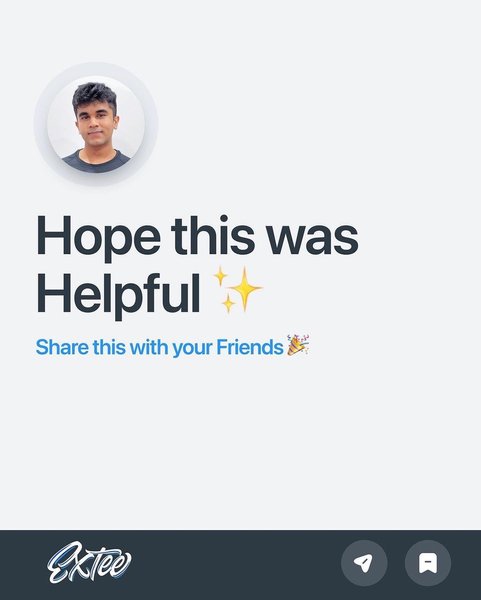
Task: Select the Hope this was heading line
Action: (197, 236)
